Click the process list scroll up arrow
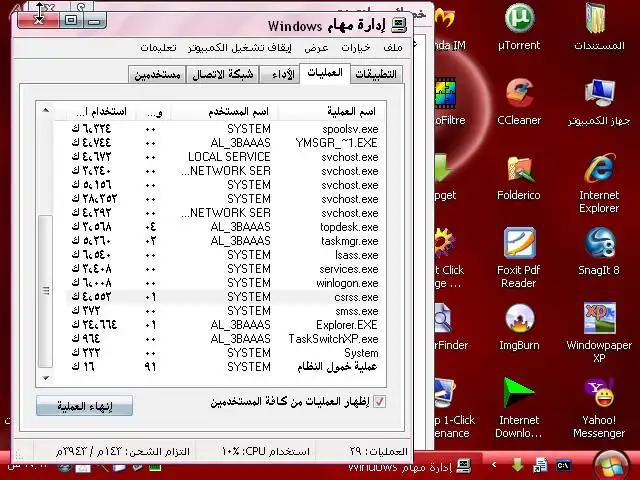This screenshot has width=640, height=480. coord(46,110)
